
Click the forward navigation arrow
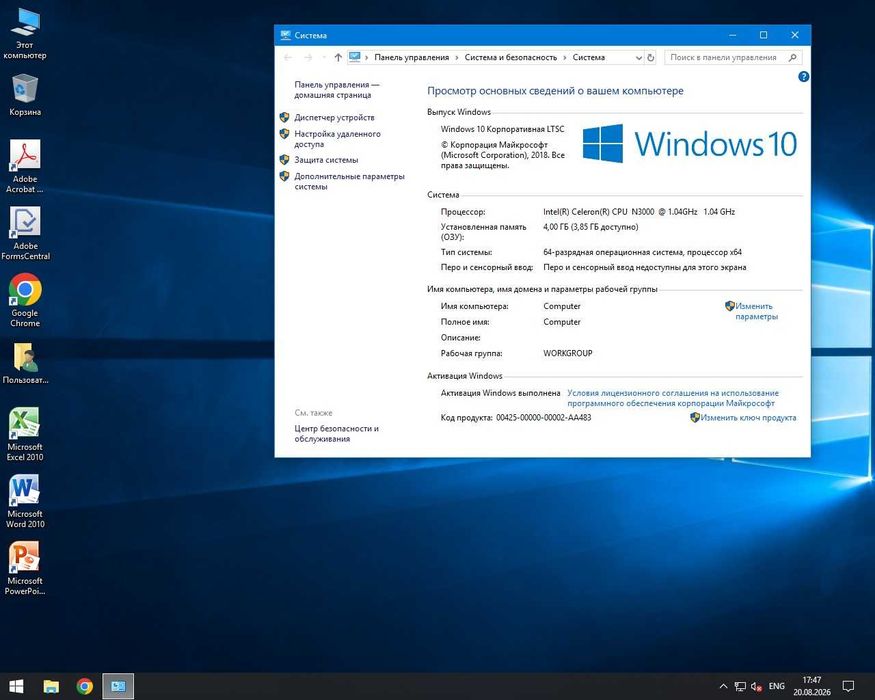point(308,57)
